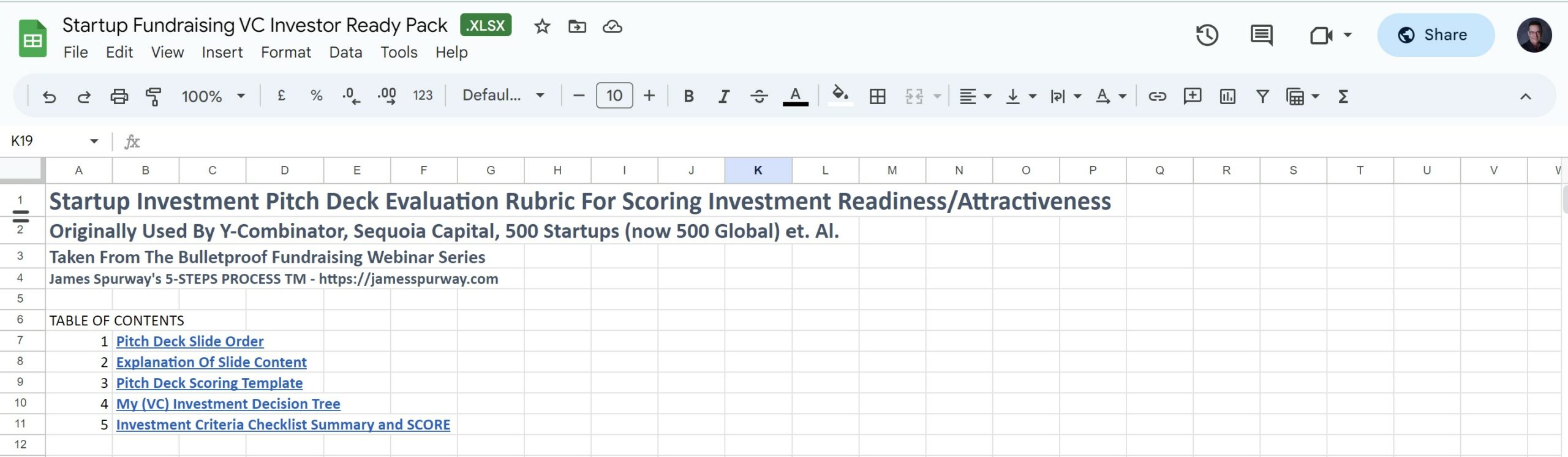Open the View menu
1568x457 pixels.
167,52
